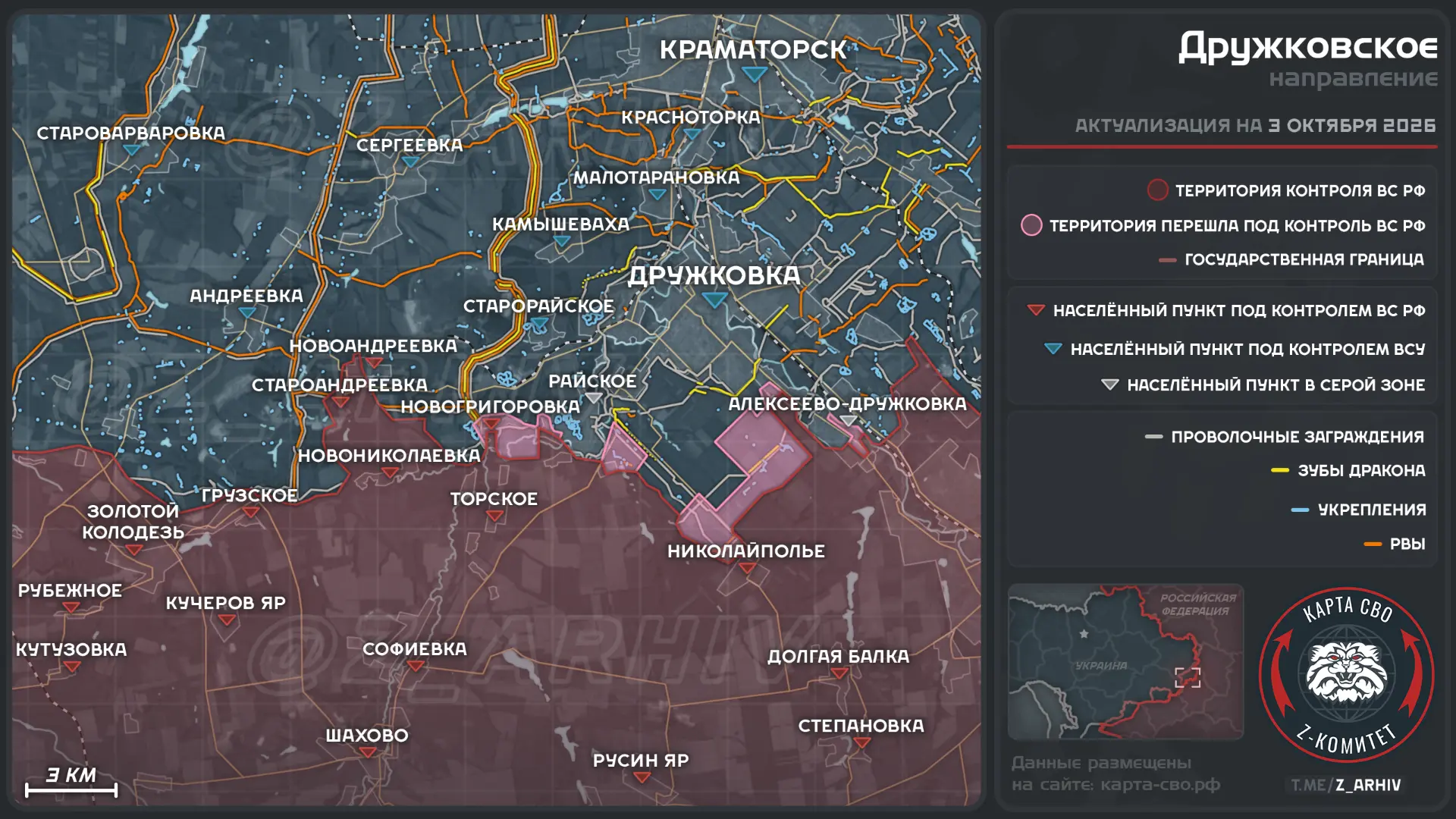Click the red marker below Русин Яр
The width and height of the screenshot is (1456, 819).
(x=642, y=777)
